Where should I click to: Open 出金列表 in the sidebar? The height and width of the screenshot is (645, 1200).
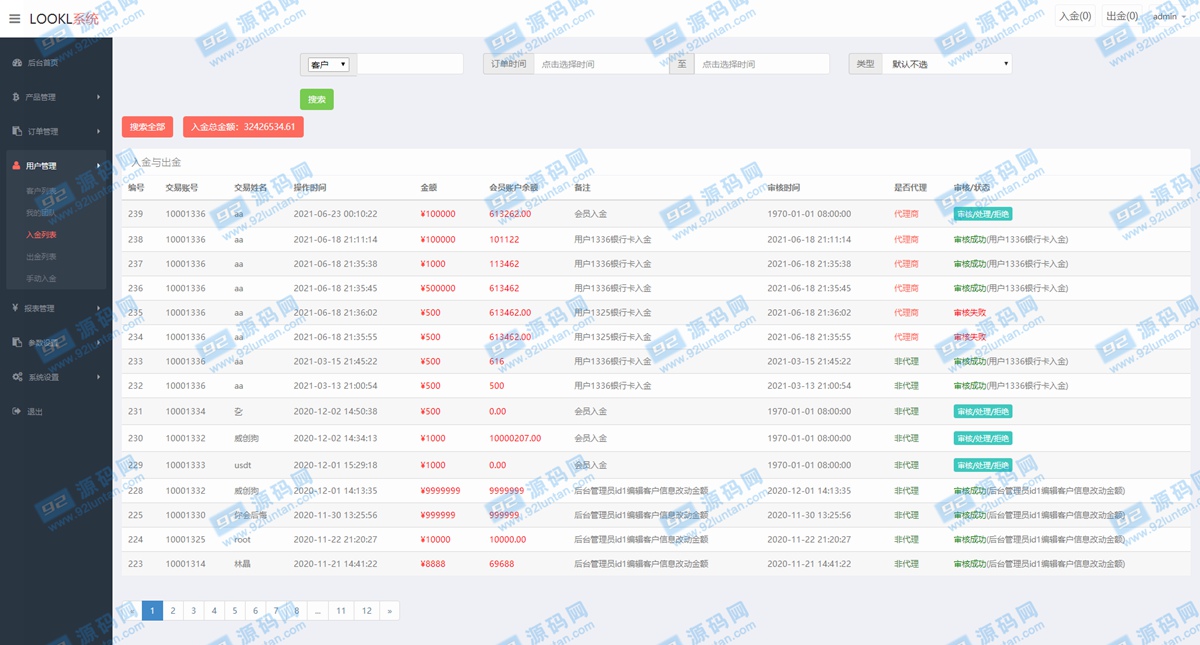(x=41, y=257)
